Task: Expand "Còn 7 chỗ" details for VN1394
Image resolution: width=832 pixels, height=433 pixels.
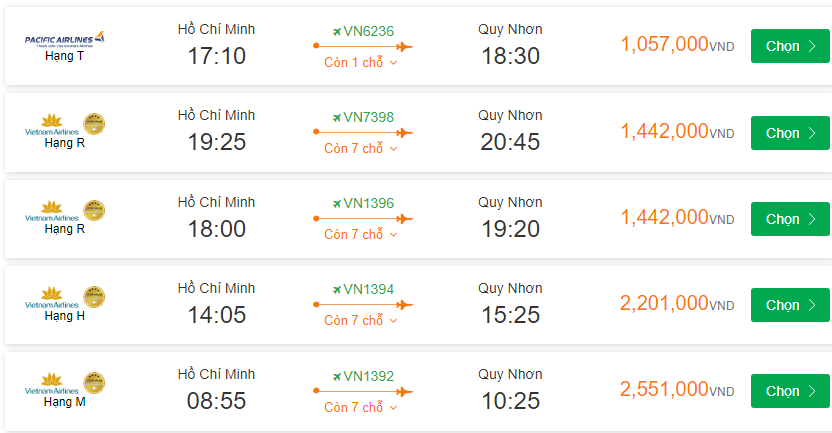Action: 361,320
